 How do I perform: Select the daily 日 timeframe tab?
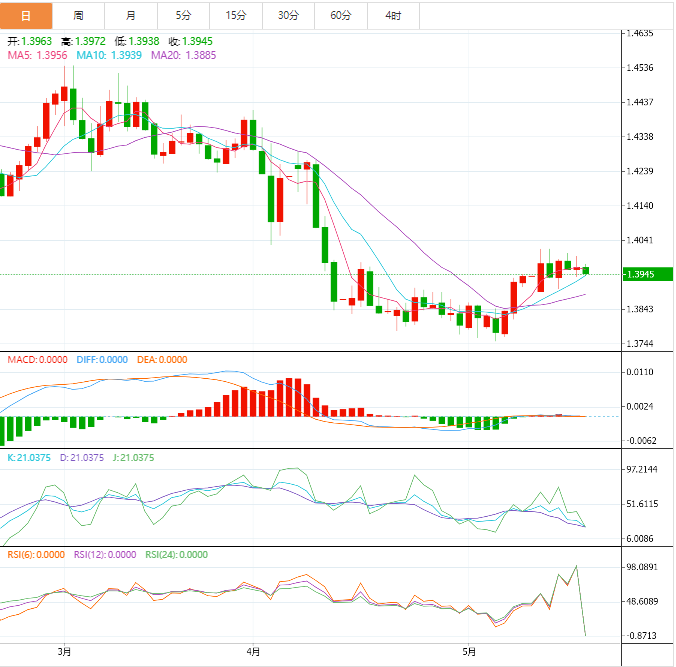click(26, 16)
